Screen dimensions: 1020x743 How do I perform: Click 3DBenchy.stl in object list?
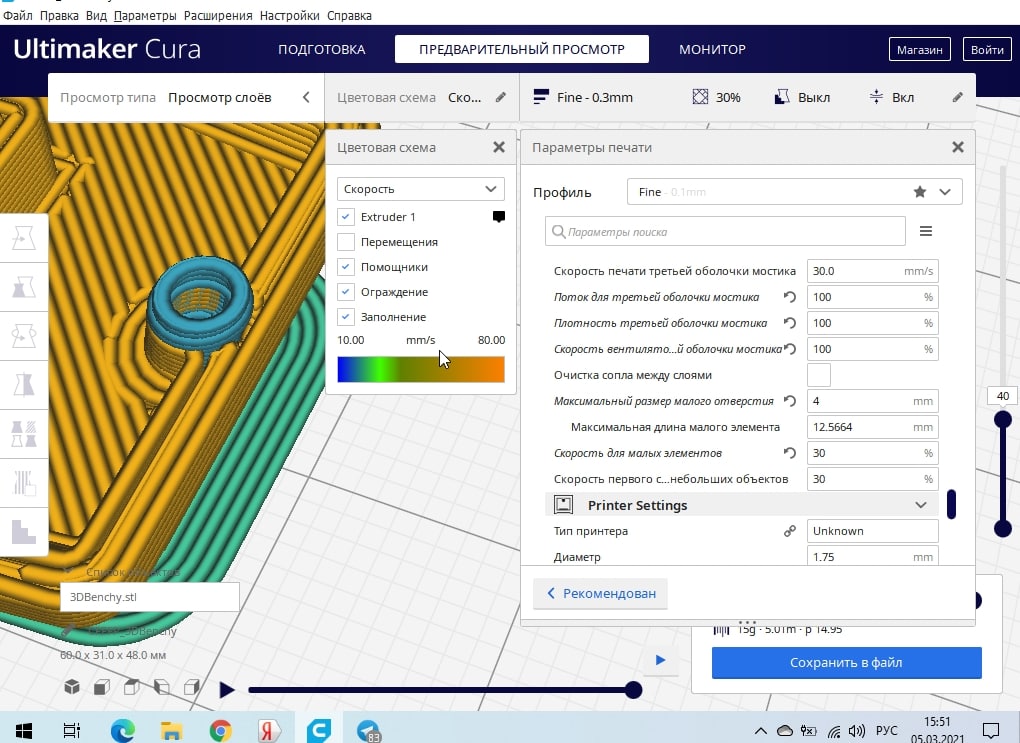150,597
